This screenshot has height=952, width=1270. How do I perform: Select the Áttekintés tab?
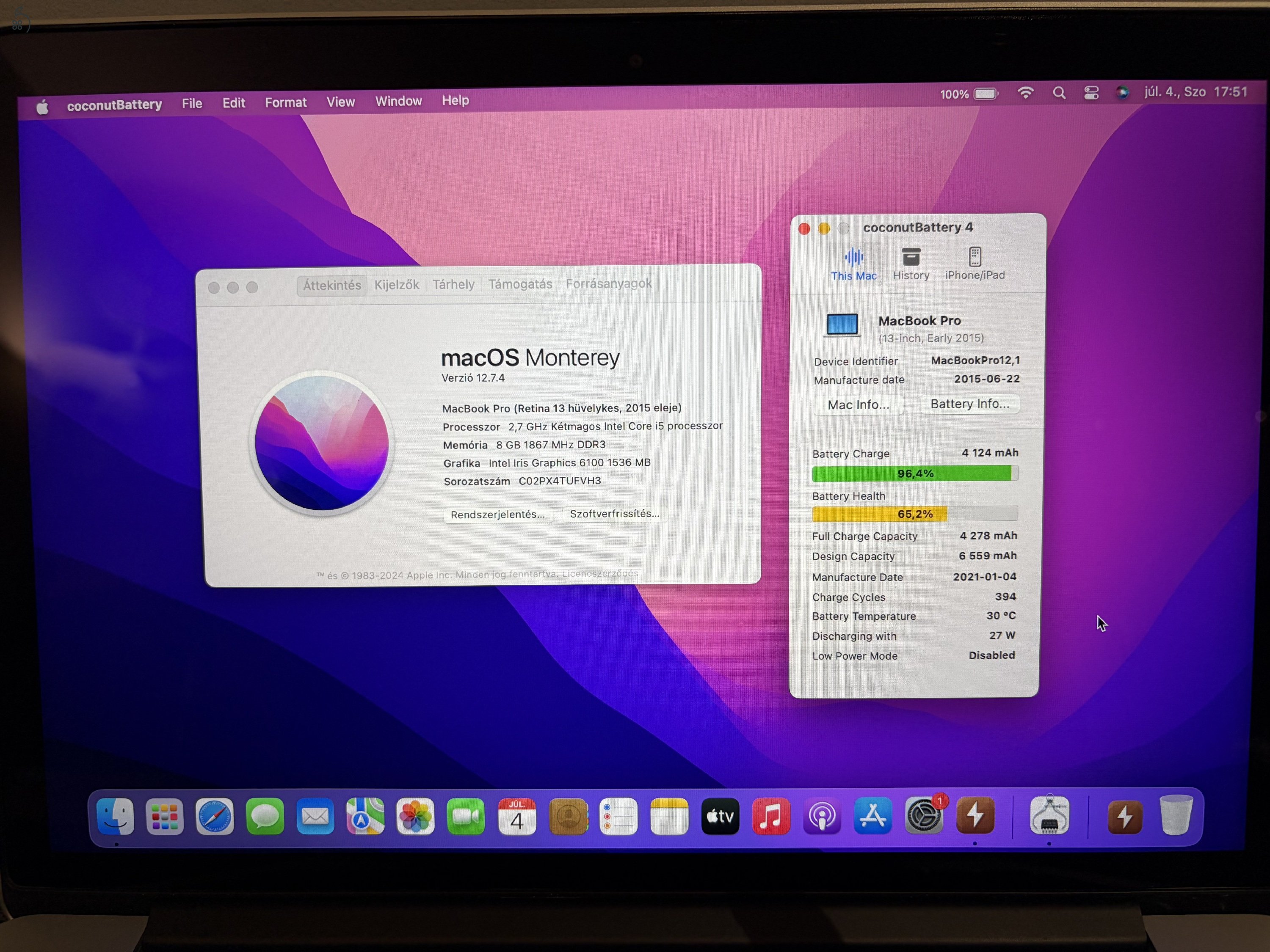332,285
